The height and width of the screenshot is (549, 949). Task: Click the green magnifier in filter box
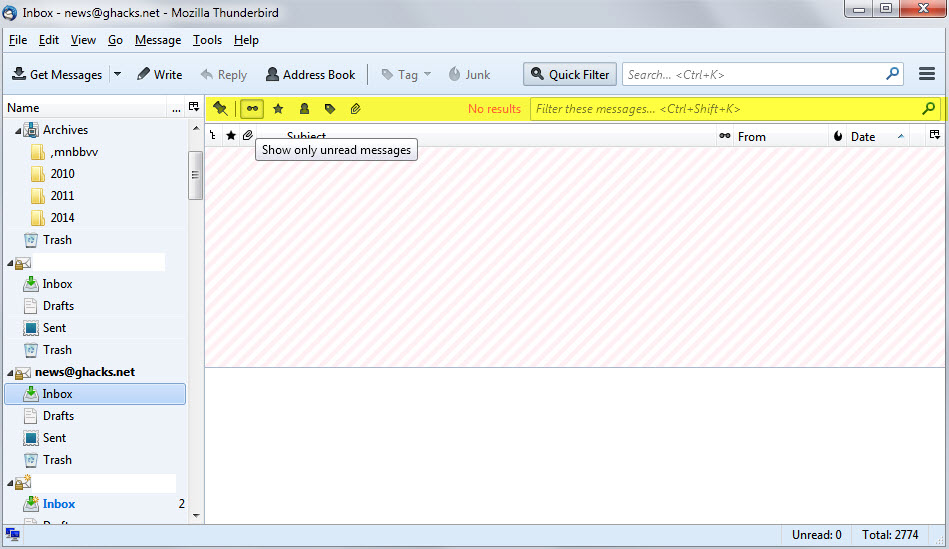[928, 109]
